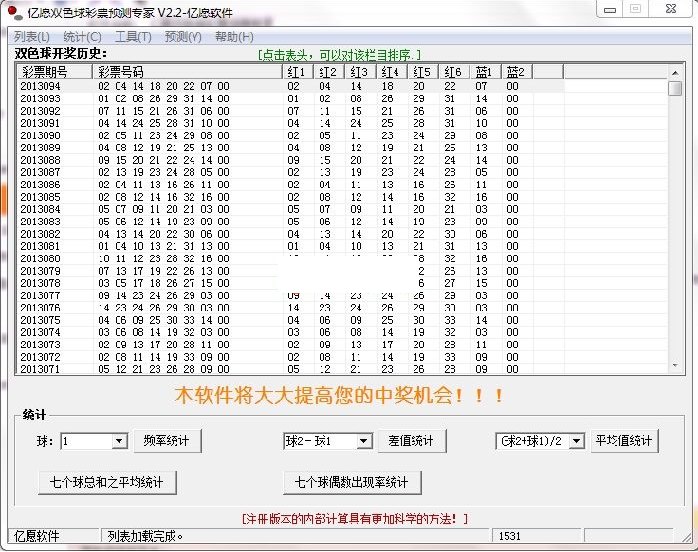Viewport: 698px width, 552px height.
Task: Click the 频率统计 button
Action: point(170,441)
